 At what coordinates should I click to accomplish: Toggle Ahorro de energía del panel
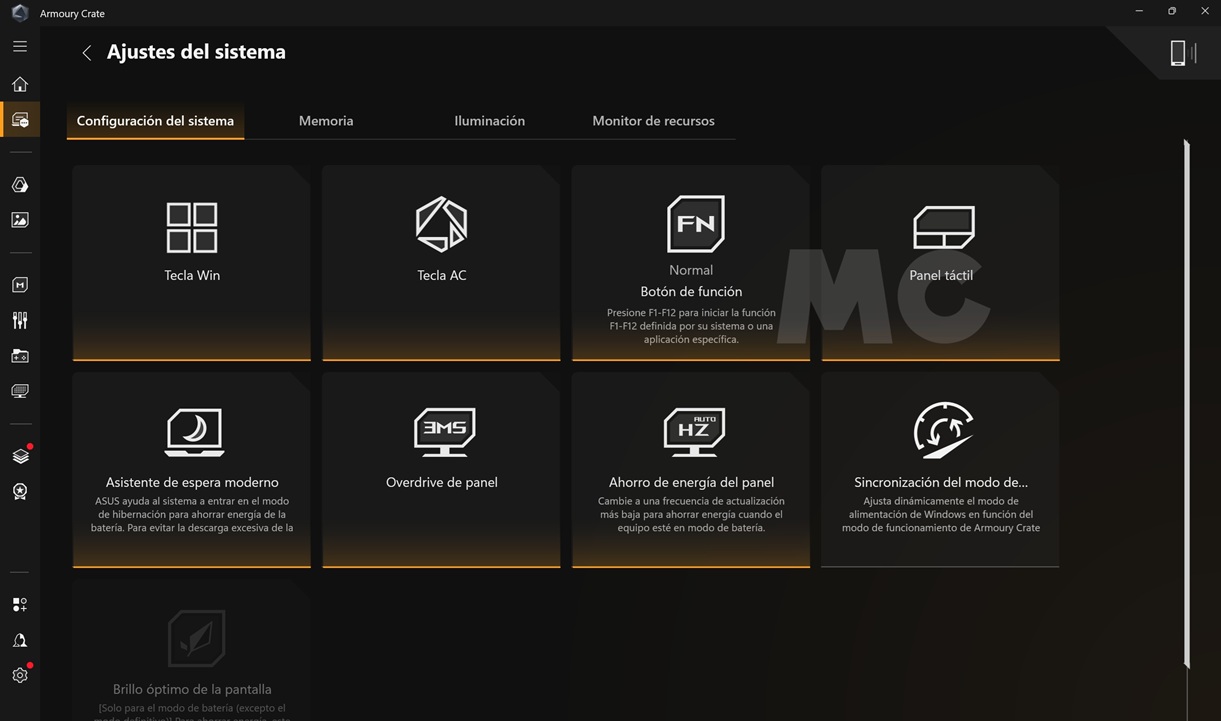[690, 469]
